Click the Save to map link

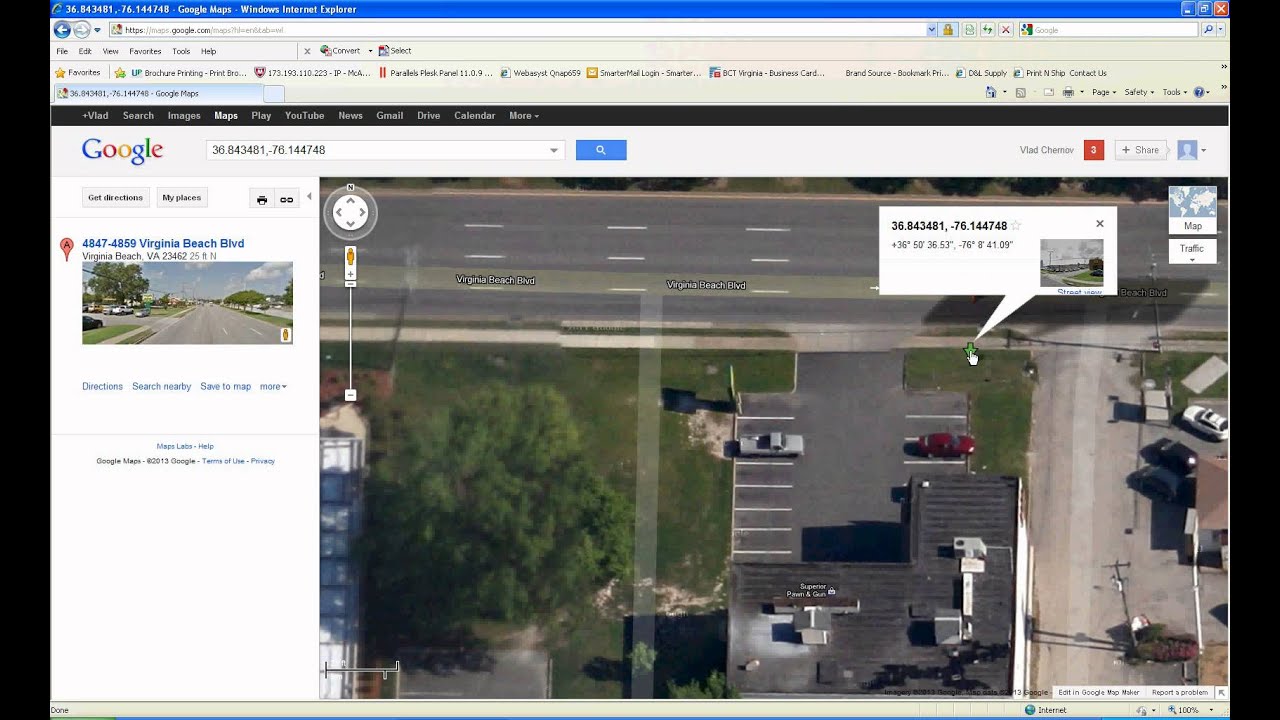tap(225, 386)
